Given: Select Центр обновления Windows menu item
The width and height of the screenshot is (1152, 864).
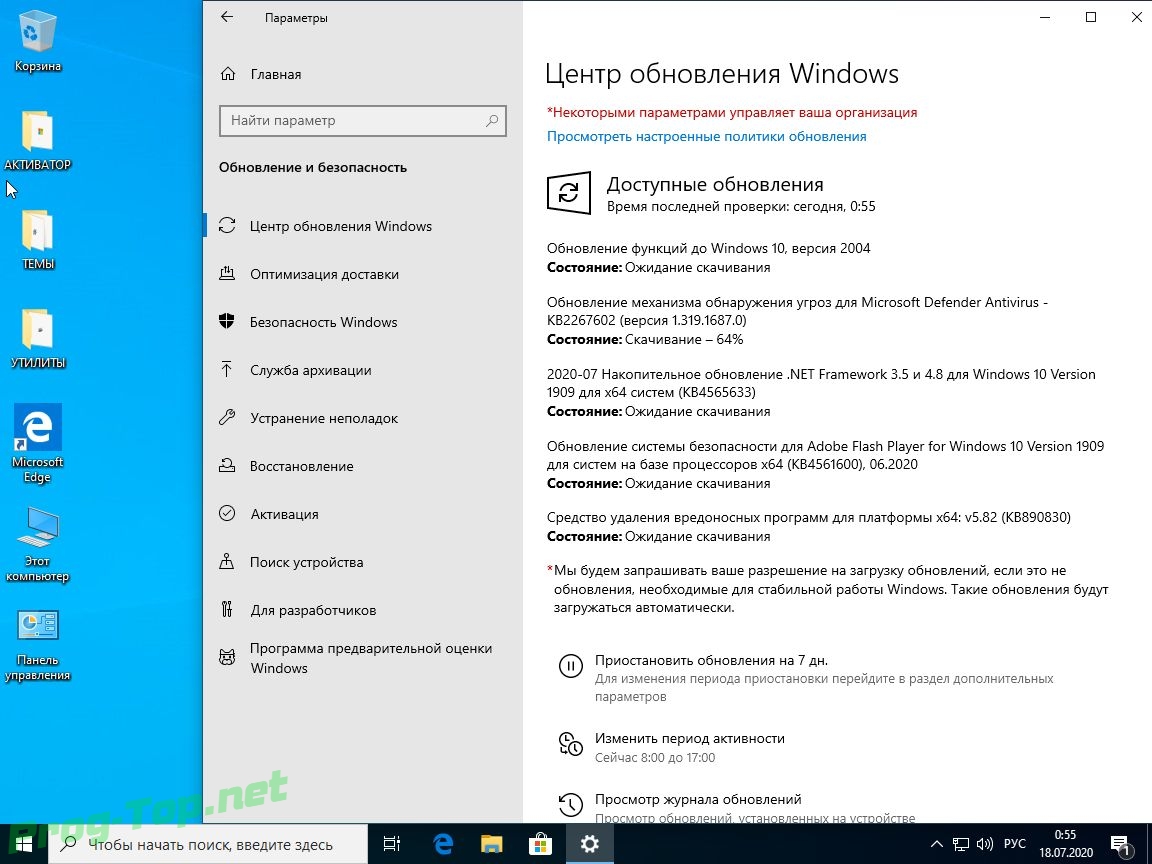Looking at the screenshot, I should click(362, 226).
